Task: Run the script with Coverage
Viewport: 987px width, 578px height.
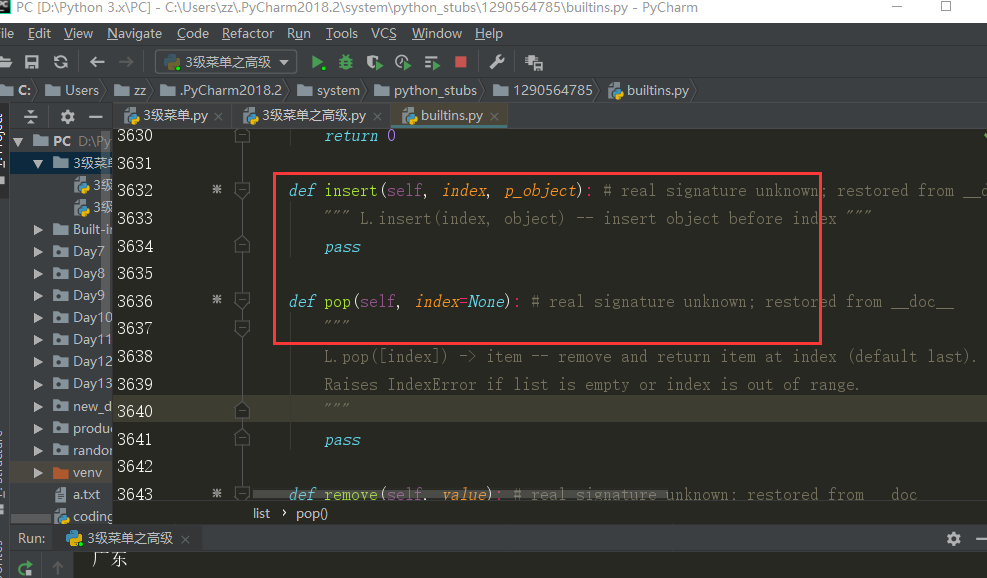Action: tap(375, 61)
